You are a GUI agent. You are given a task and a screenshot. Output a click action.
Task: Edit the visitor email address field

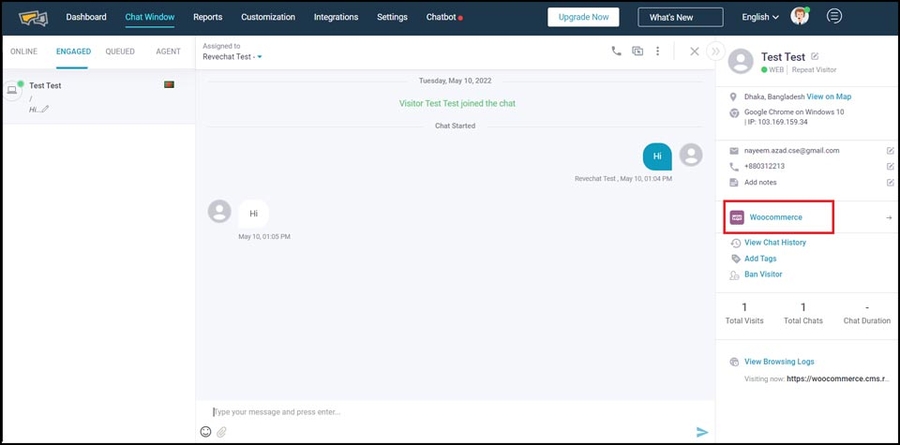click(889, 151)
